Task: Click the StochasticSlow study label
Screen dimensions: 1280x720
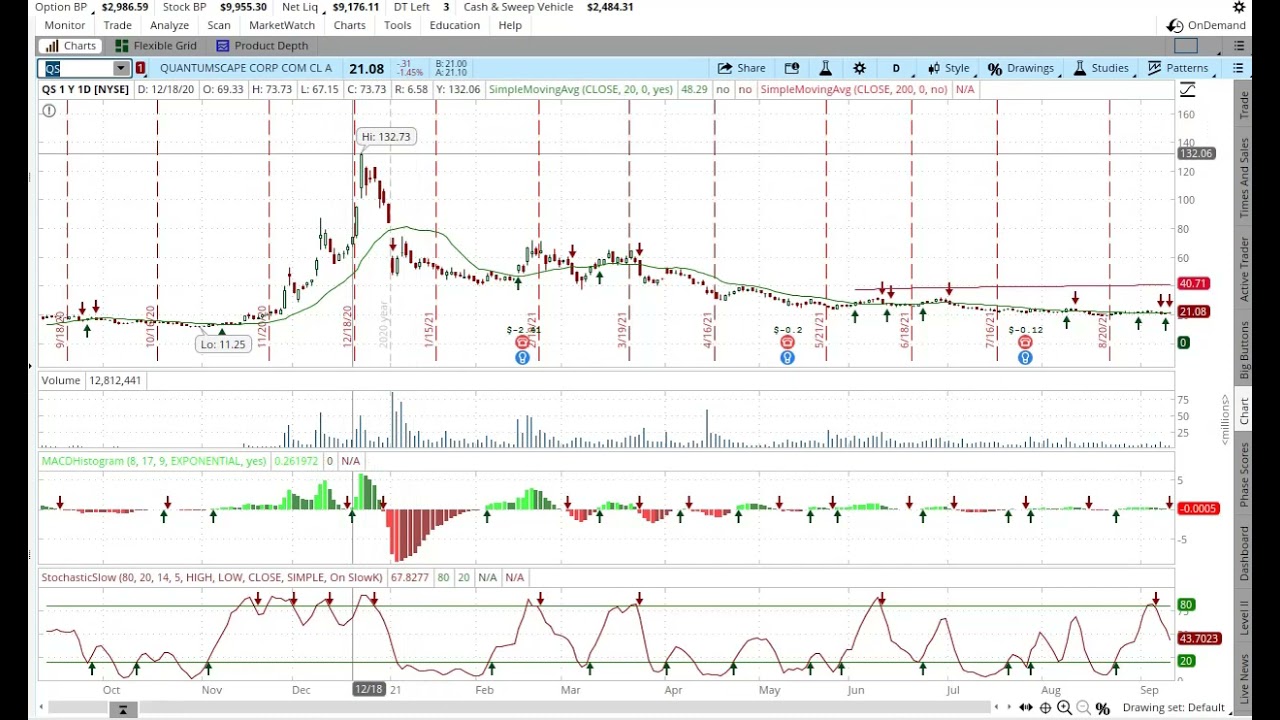Action: 212,577
